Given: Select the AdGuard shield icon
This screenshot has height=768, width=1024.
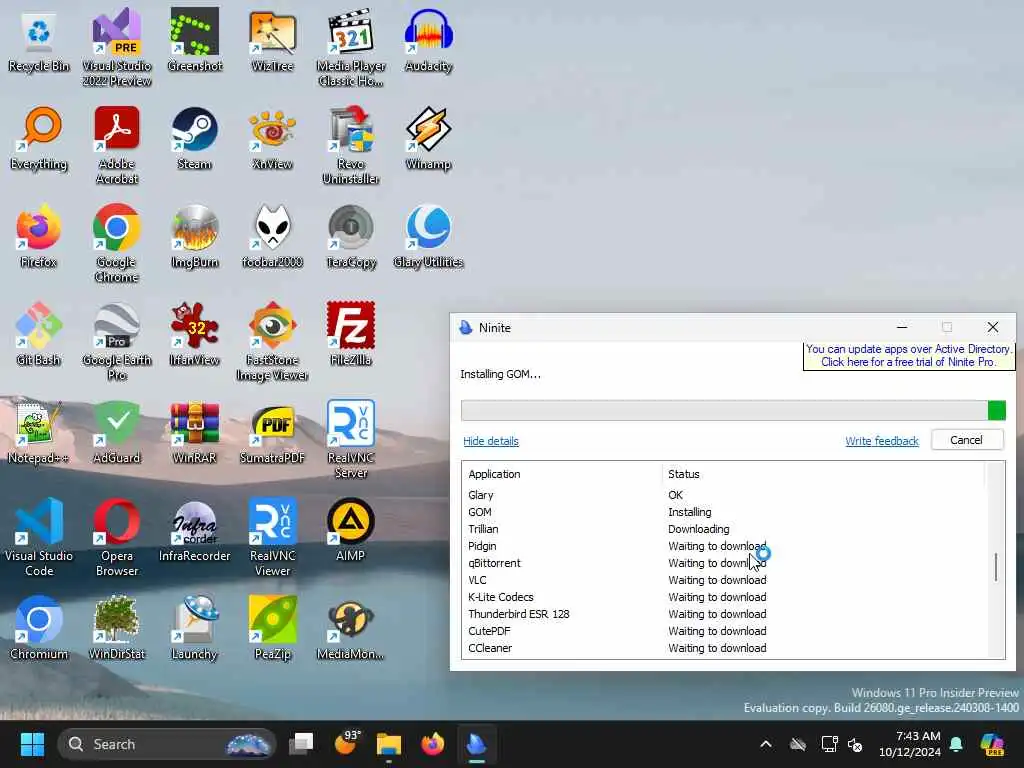Looking at the screenshot, I should 117,433.
